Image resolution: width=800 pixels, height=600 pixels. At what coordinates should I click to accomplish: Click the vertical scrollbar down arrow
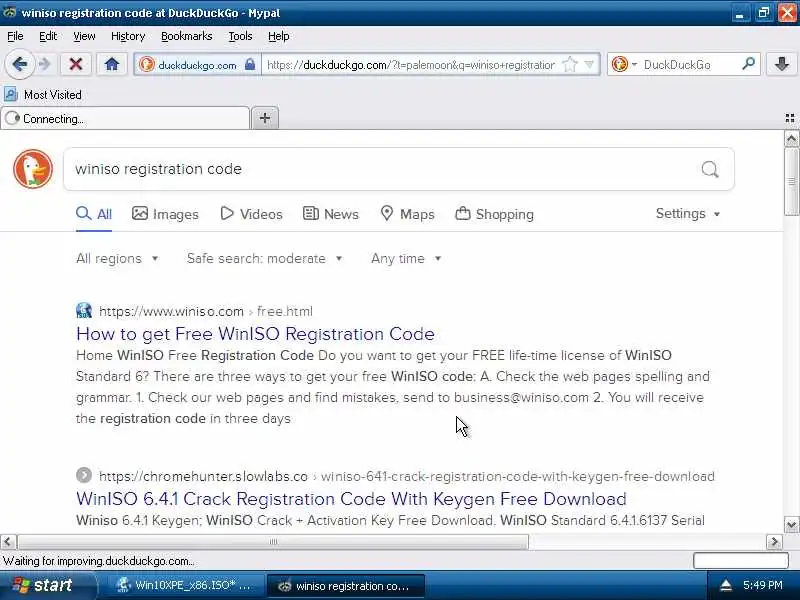point(791,524)
